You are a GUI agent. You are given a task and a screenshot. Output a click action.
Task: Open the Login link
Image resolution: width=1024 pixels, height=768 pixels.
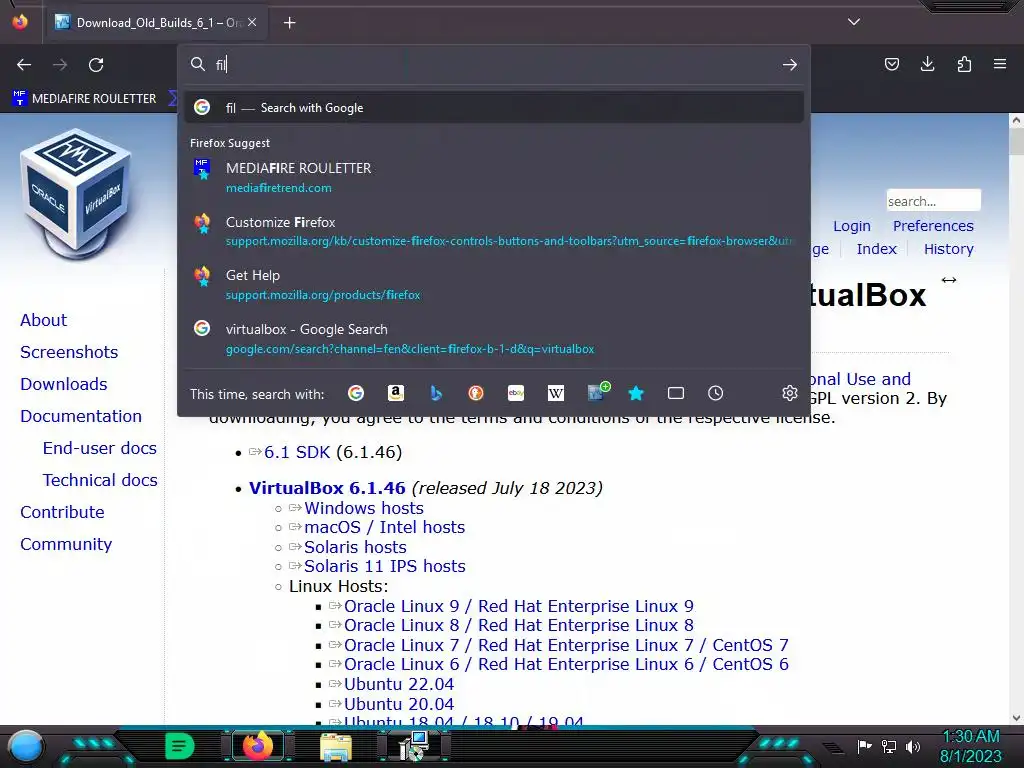point(852,226)
